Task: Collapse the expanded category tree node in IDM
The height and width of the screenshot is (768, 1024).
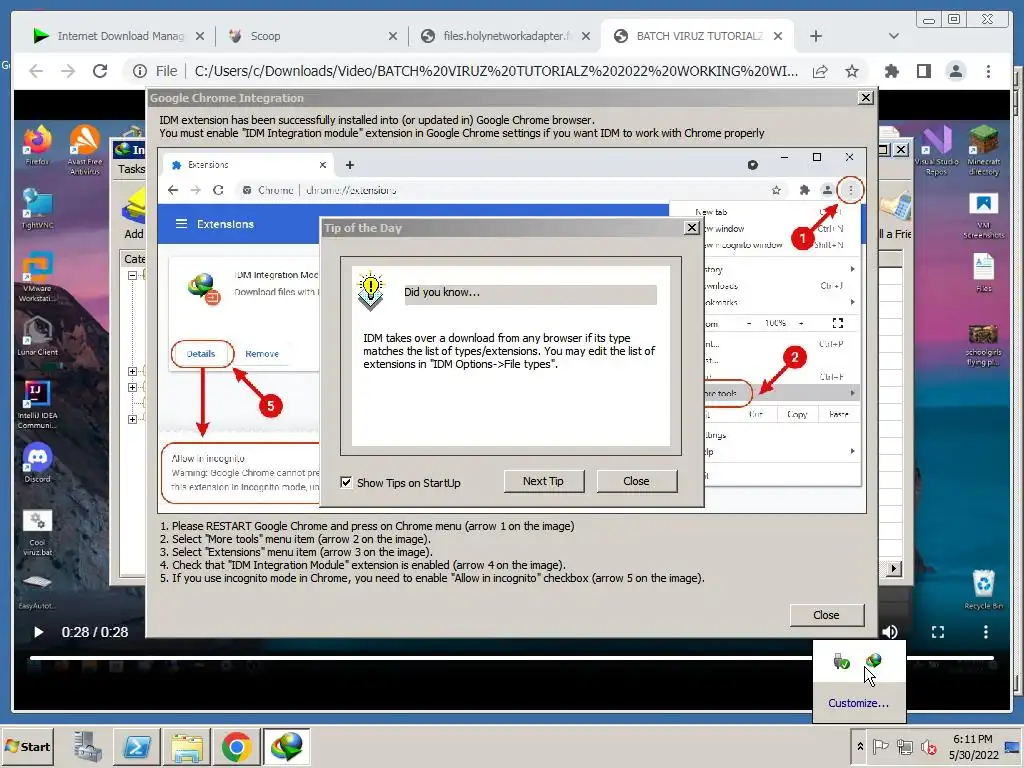Action: pos(133,276)
